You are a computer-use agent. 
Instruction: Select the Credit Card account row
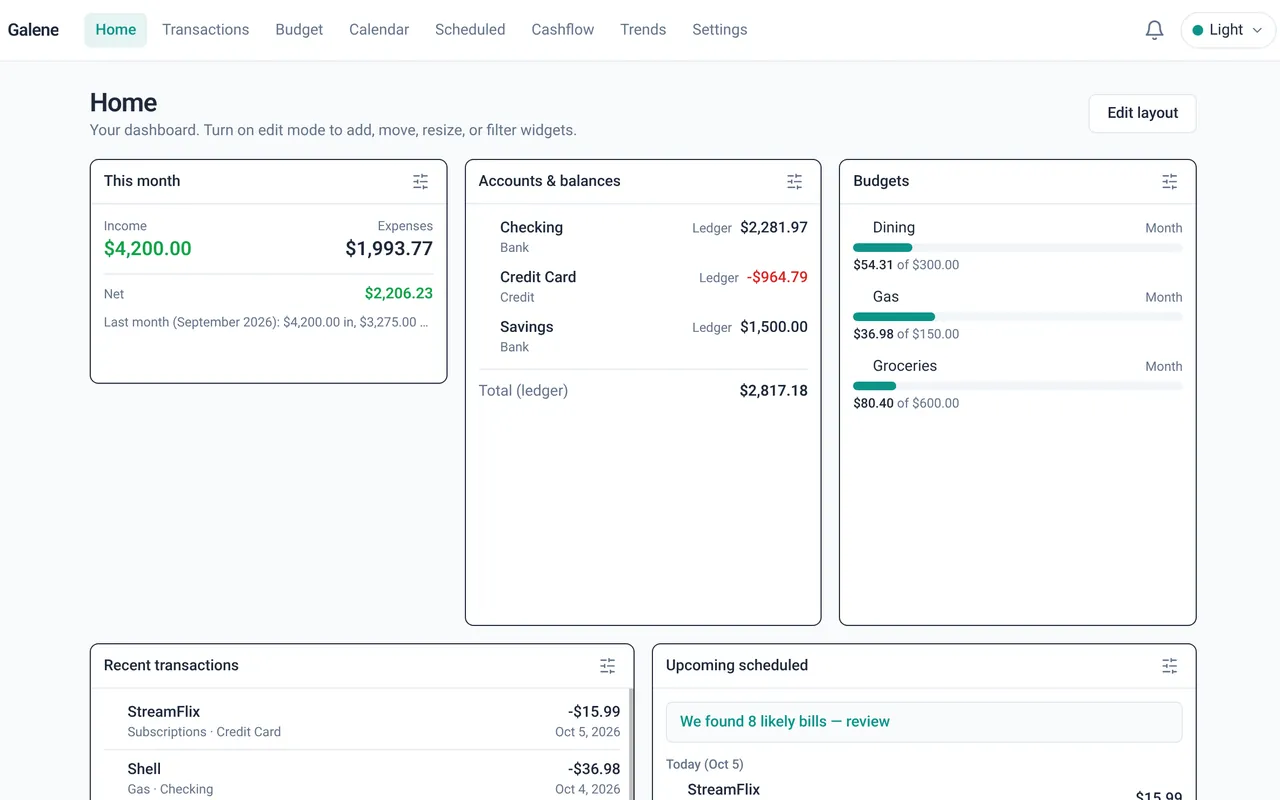pyautogui.click(x=643, y=287)
